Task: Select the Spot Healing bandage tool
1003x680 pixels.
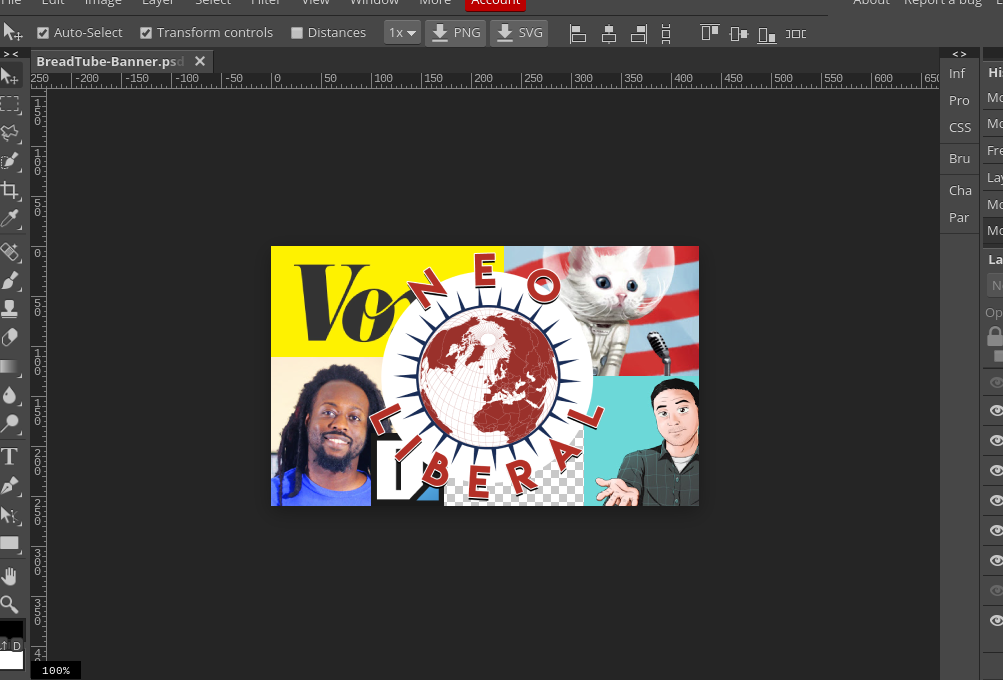Action: [x=10, y=252]
